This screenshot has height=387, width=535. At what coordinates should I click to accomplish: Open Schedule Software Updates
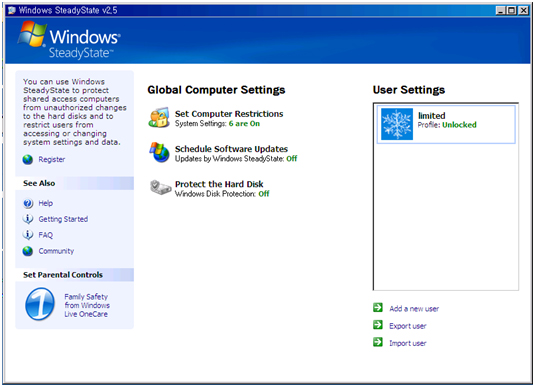[x=231, y=149]
